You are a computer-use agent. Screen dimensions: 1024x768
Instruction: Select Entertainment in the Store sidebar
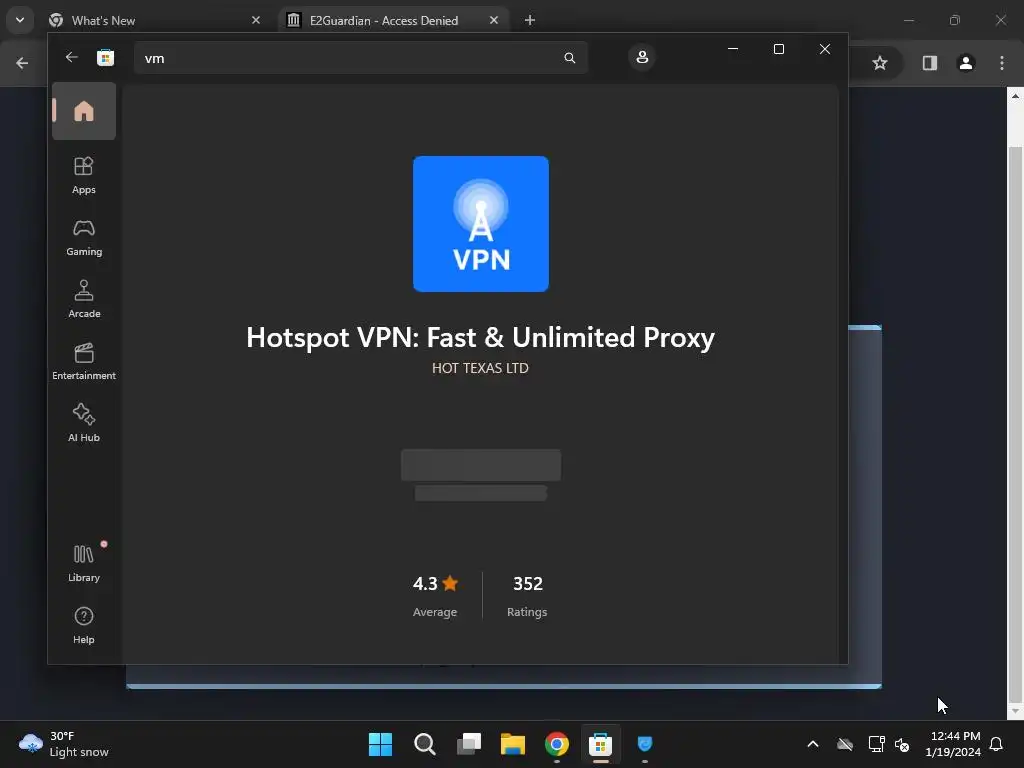tap(84, 362)
